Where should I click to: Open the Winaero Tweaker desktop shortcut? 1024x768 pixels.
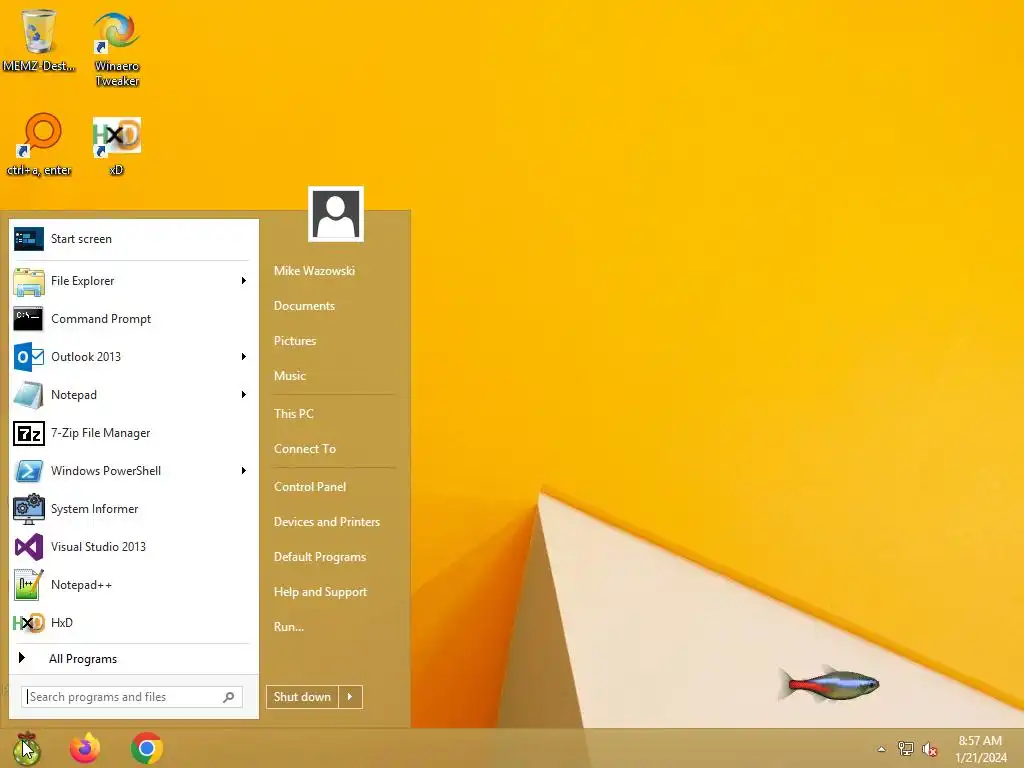click(x=117, y=49)
